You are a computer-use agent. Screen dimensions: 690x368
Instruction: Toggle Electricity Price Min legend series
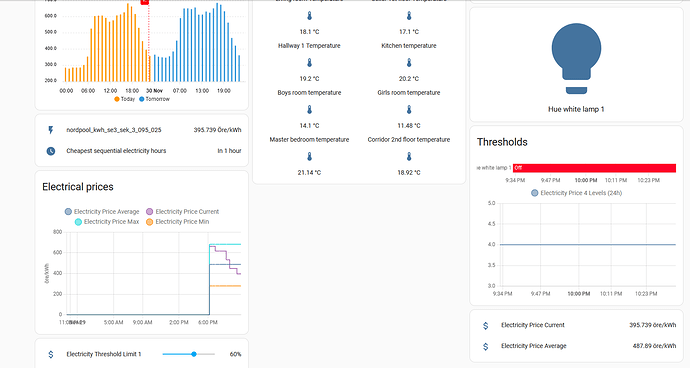click(x=178, y=222)
